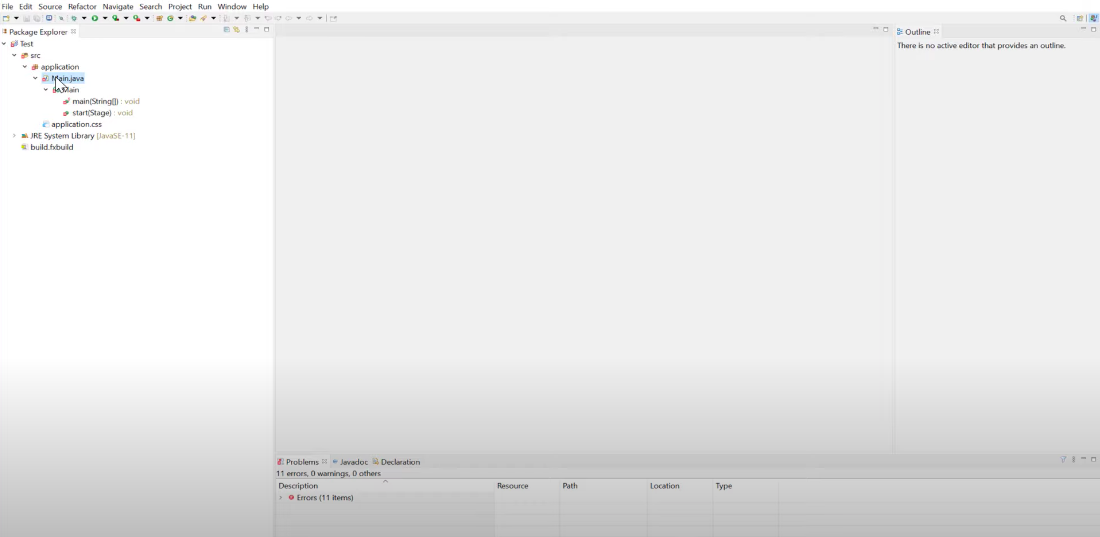Image resolution: width=1100 pixels, height=537 pixels.
Task: Collapse the Main.java tree node
Action: [35, 78]
